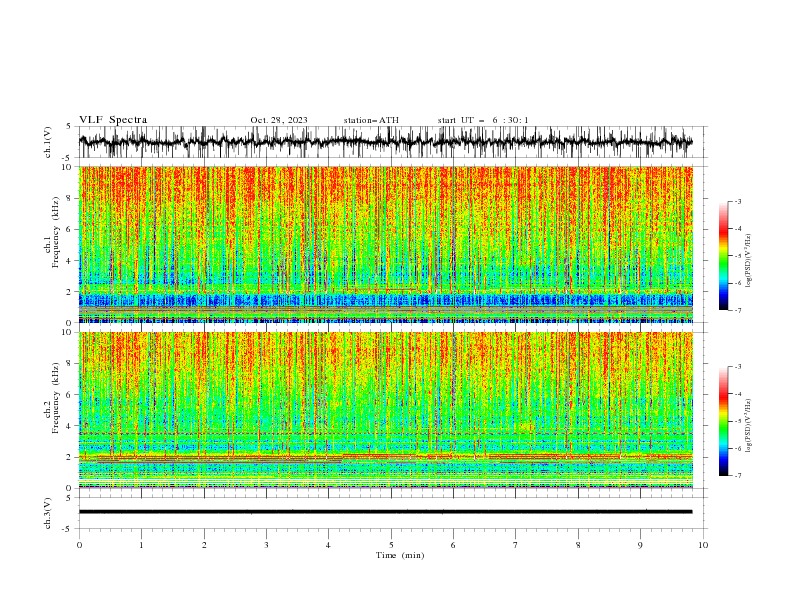Viewport: 792px width, 612px height.
Task: Click time axis tick label "10"
Action: pyautogui.click(x=703, y=545)
